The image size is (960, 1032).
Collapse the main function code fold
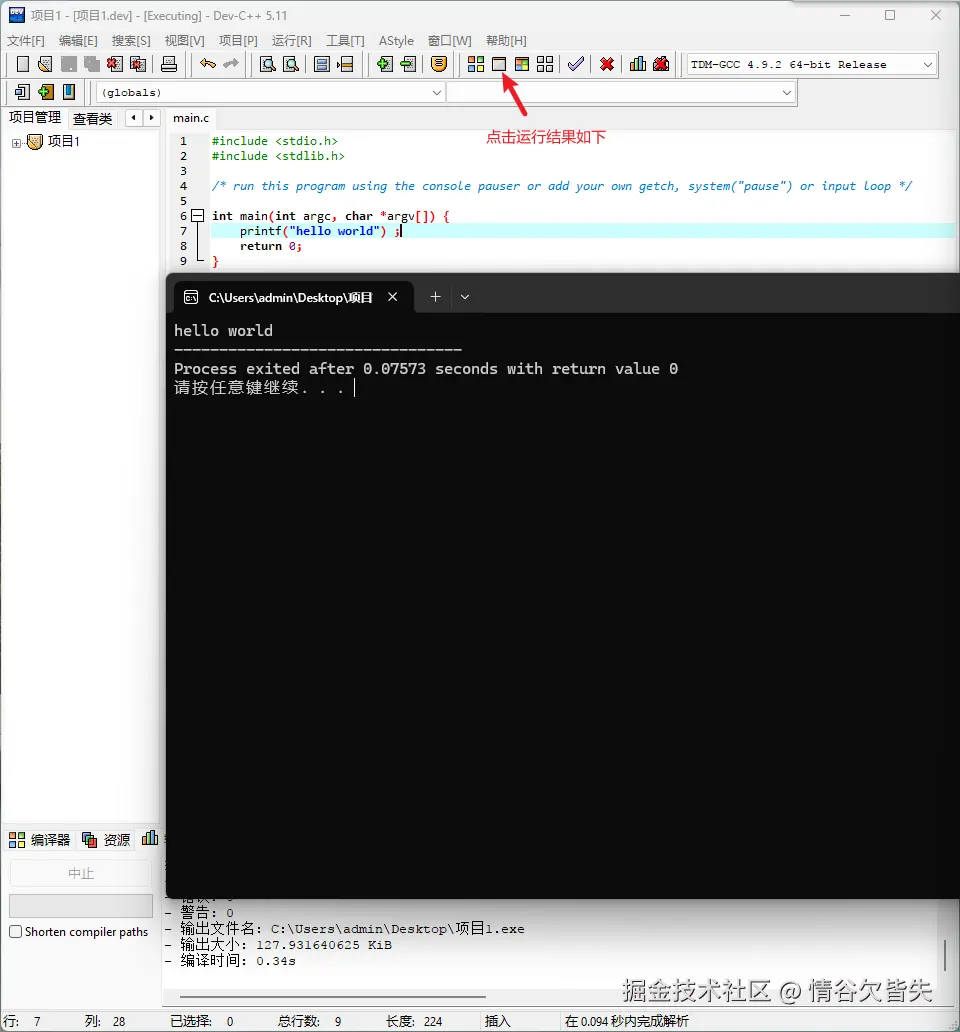tap(197, 215)
